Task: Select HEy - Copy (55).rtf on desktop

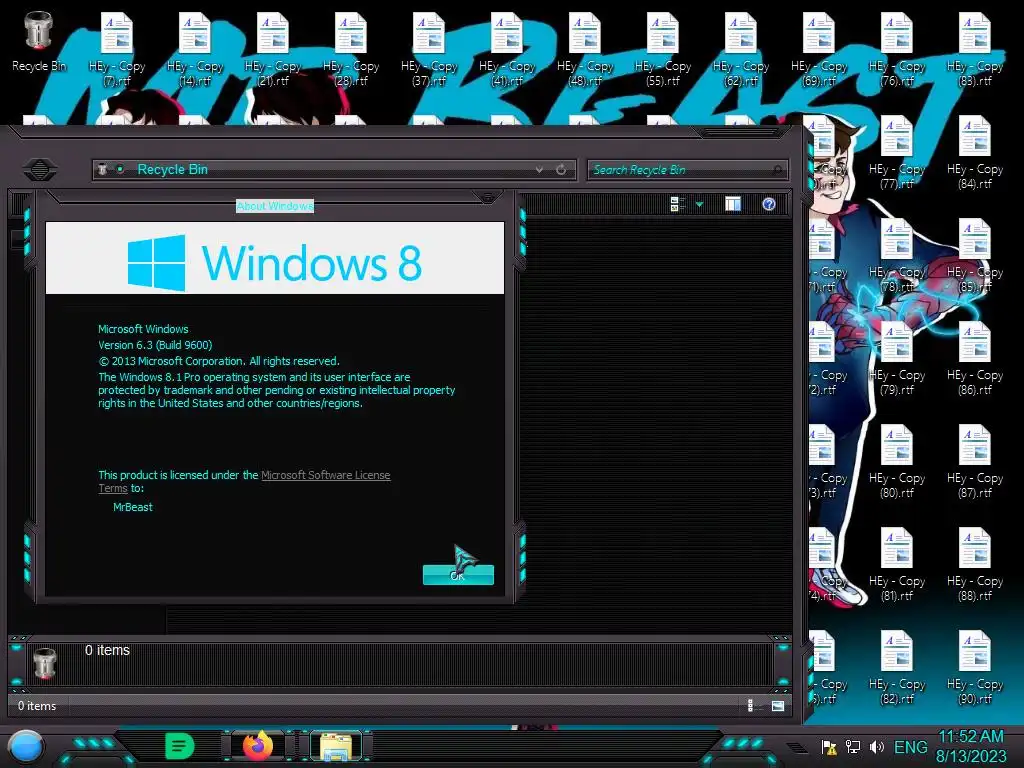Action: pyautogui.click(x=663, y=50)
